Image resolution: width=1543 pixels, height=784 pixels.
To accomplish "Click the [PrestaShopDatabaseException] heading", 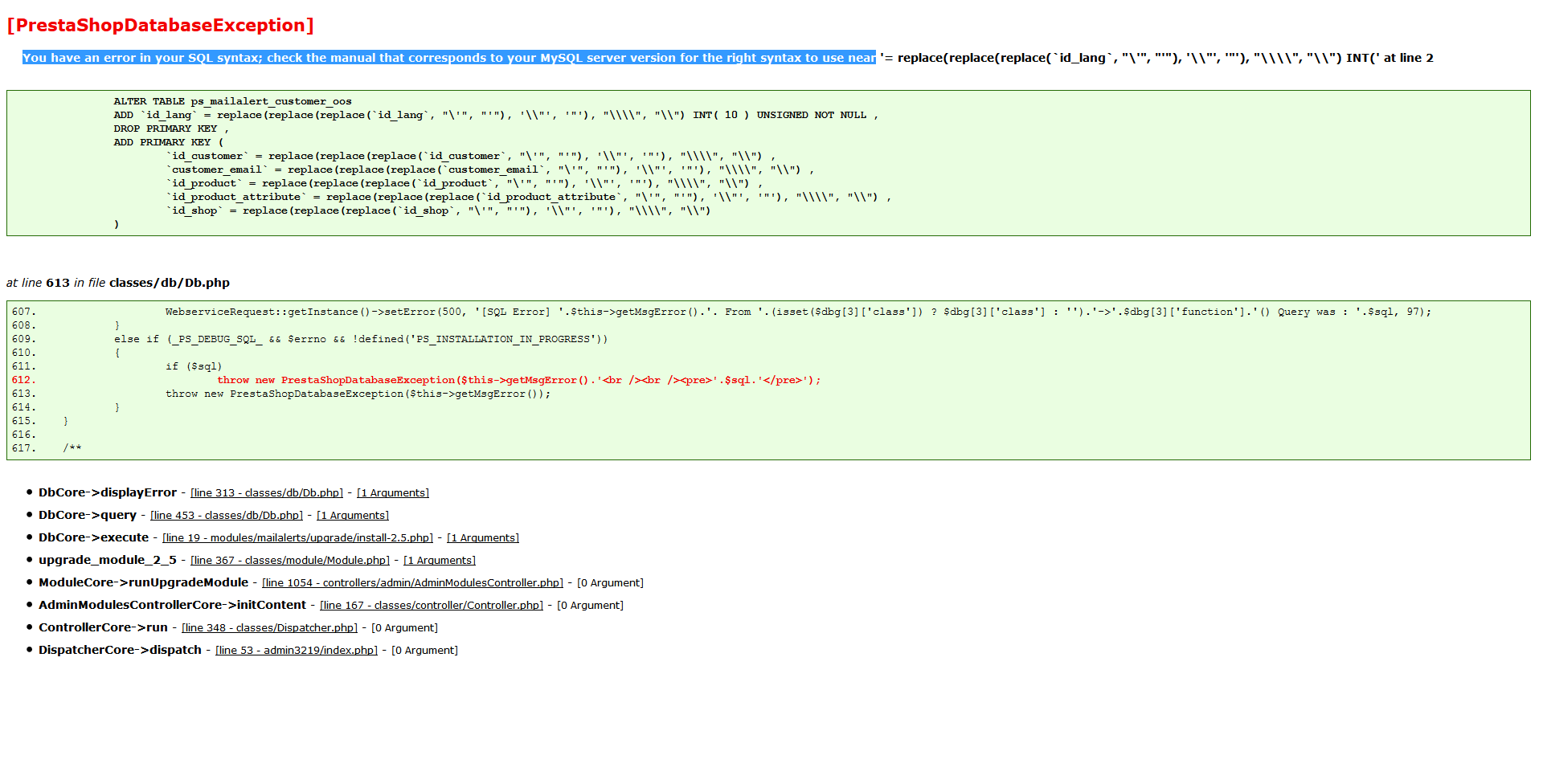I will pos(161,26).
